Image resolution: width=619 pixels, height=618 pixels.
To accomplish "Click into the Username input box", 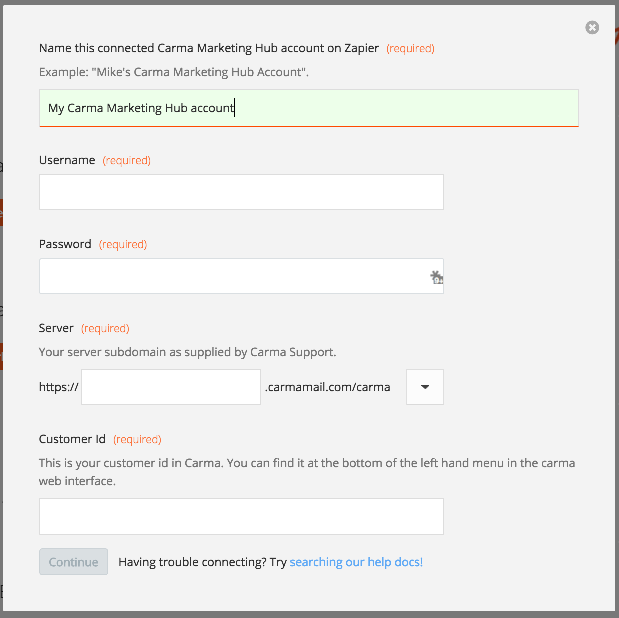I will (241, 192).
